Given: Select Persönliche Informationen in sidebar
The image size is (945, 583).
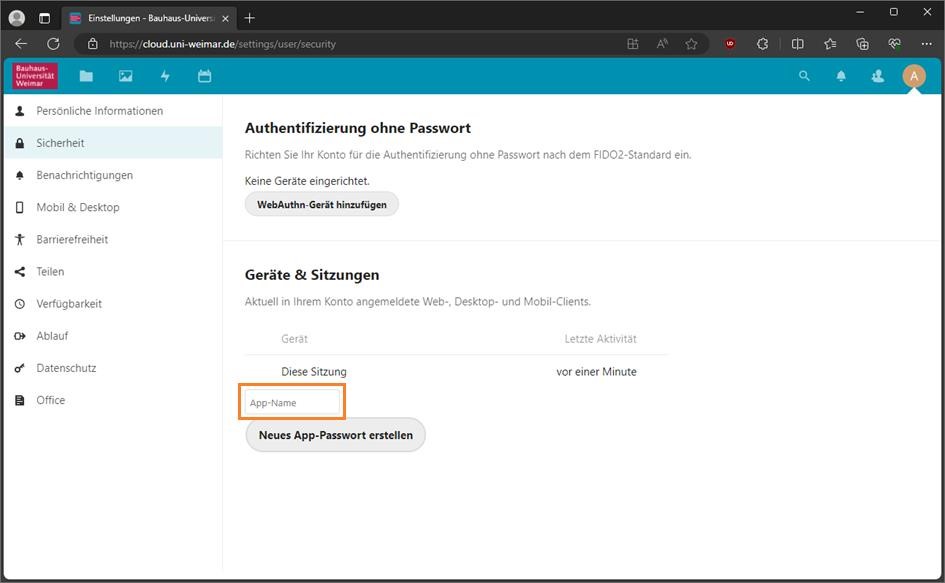Looking at the screenshot, I should click(x=99, y=111).
